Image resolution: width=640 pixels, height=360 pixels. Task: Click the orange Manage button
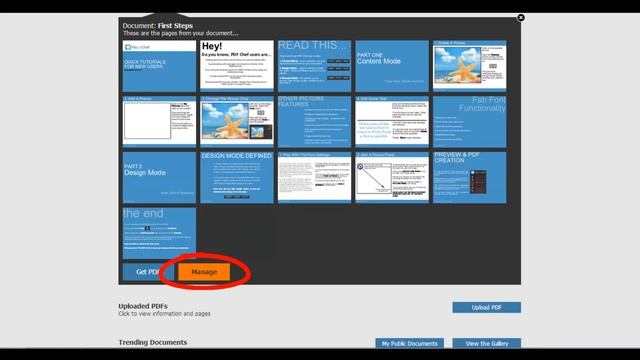point(204,272)
